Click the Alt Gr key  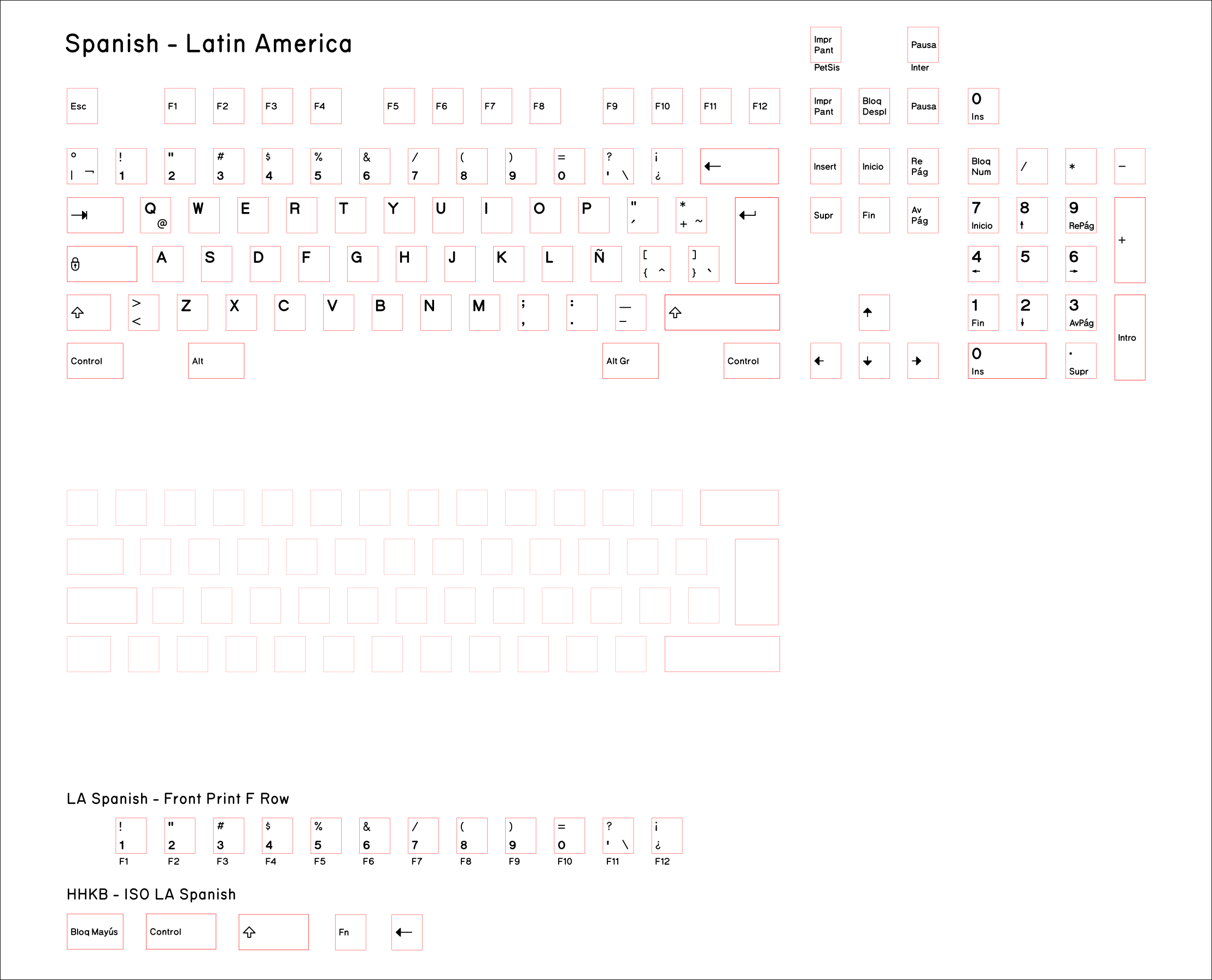pyautogui.click(x=629, y=361)
